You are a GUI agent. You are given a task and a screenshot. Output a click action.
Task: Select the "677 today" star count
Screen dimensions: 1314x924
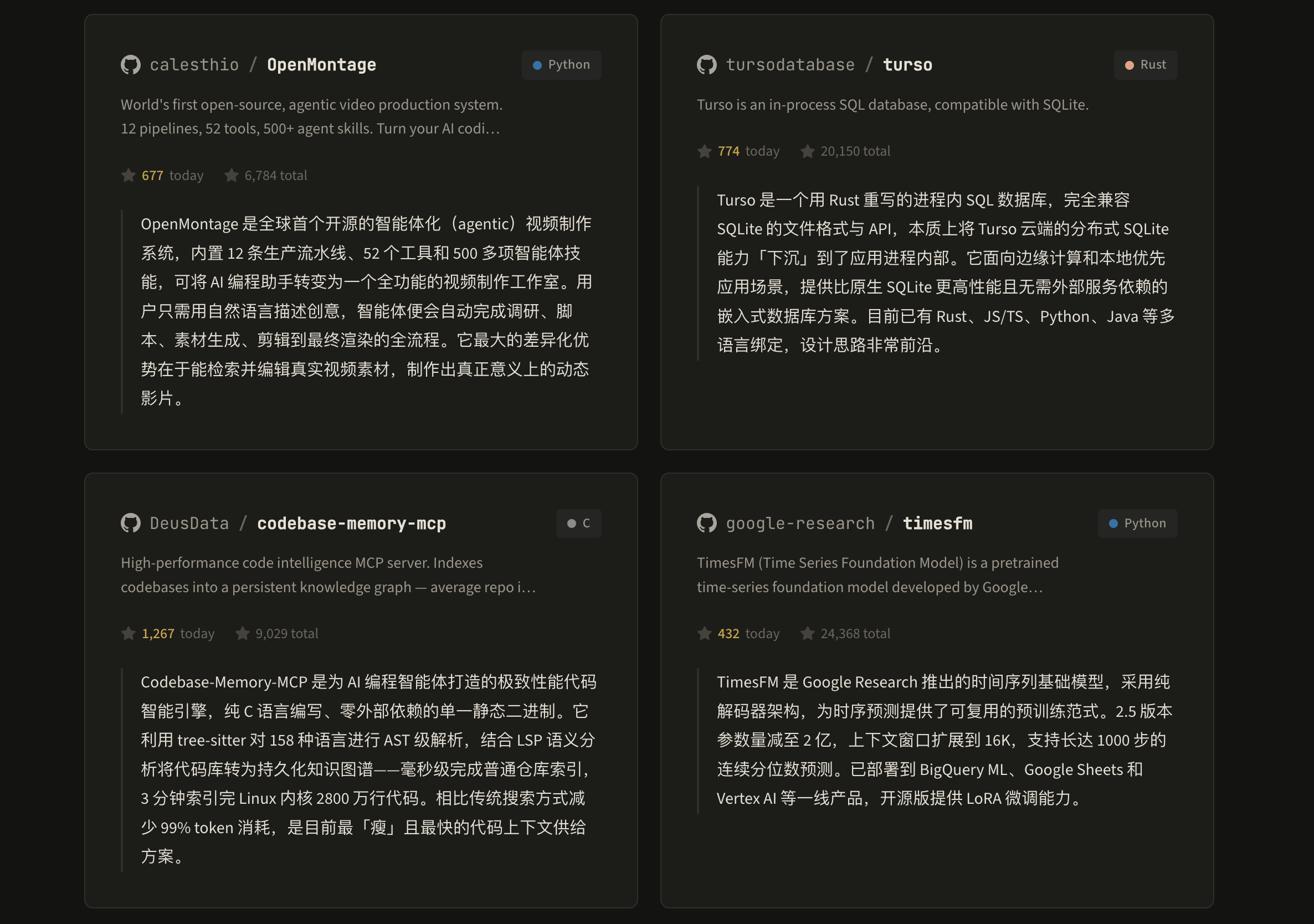pyautogui.click(x=172, y=175)
